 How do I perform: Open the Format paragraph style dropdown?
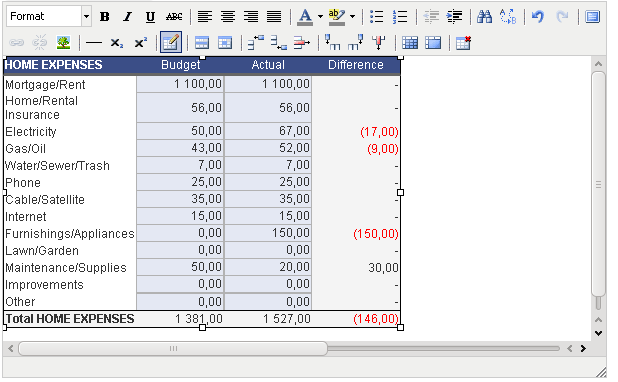coord(49,16)
